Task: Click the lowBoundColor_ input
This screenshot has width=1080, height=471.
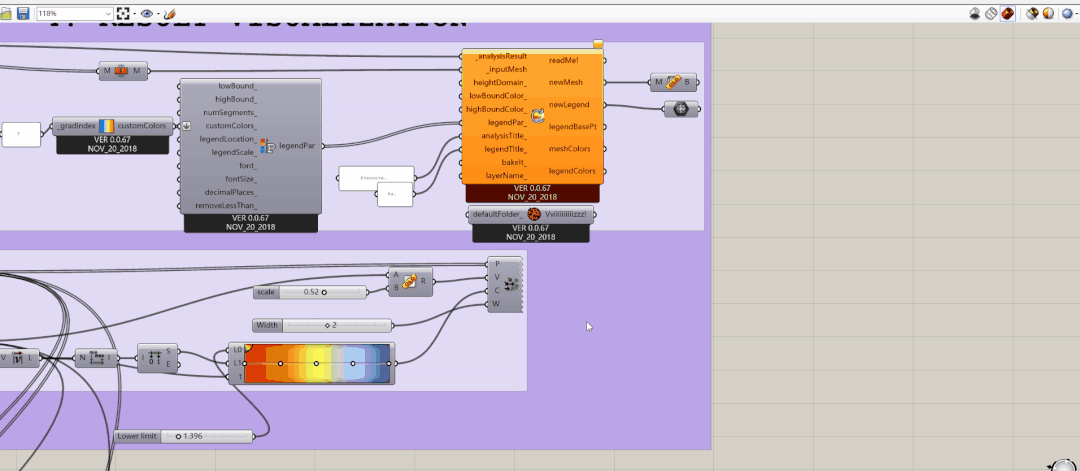Action: point(498,96)
